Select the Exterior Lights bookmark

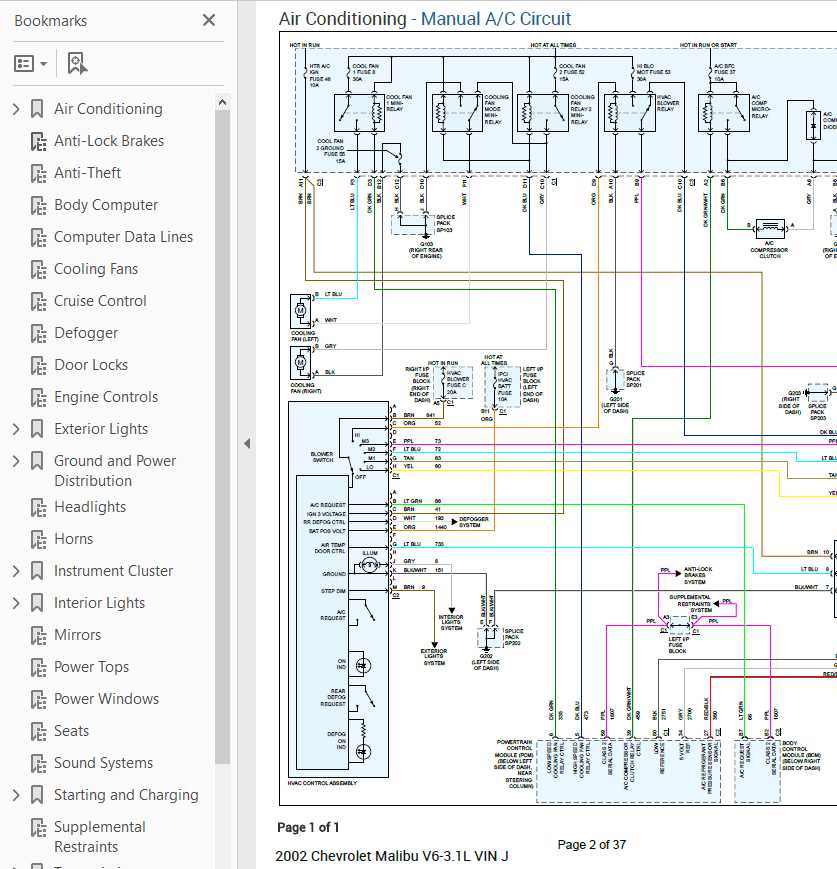tap(101, 430)
